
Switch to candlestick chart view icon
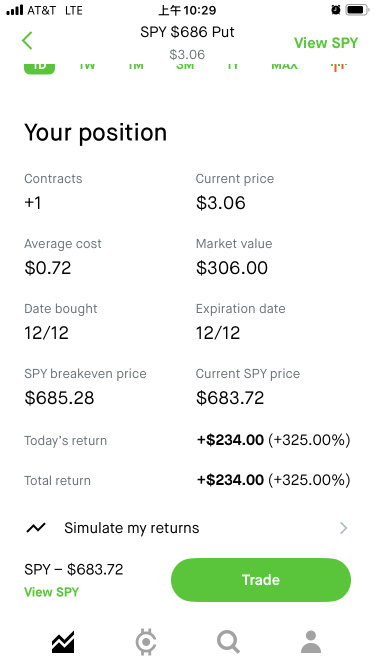click(338, 66)
